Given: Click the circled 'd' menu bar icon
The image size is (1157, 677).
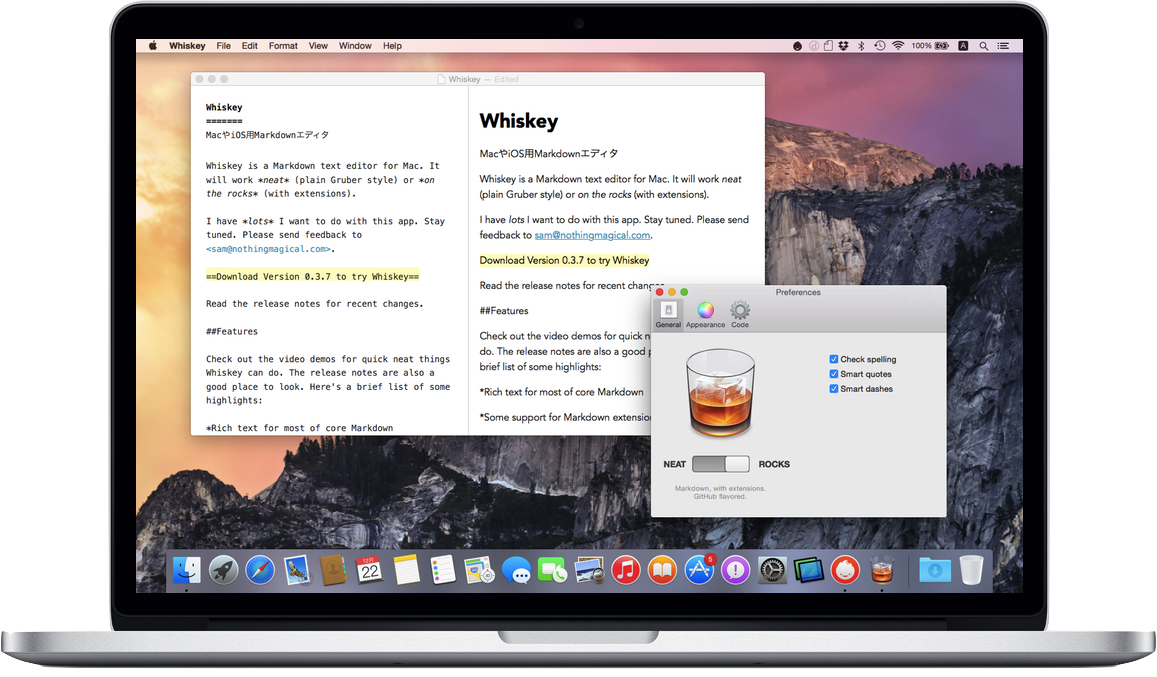Looking at the screenshot, I should coord(814,46).
